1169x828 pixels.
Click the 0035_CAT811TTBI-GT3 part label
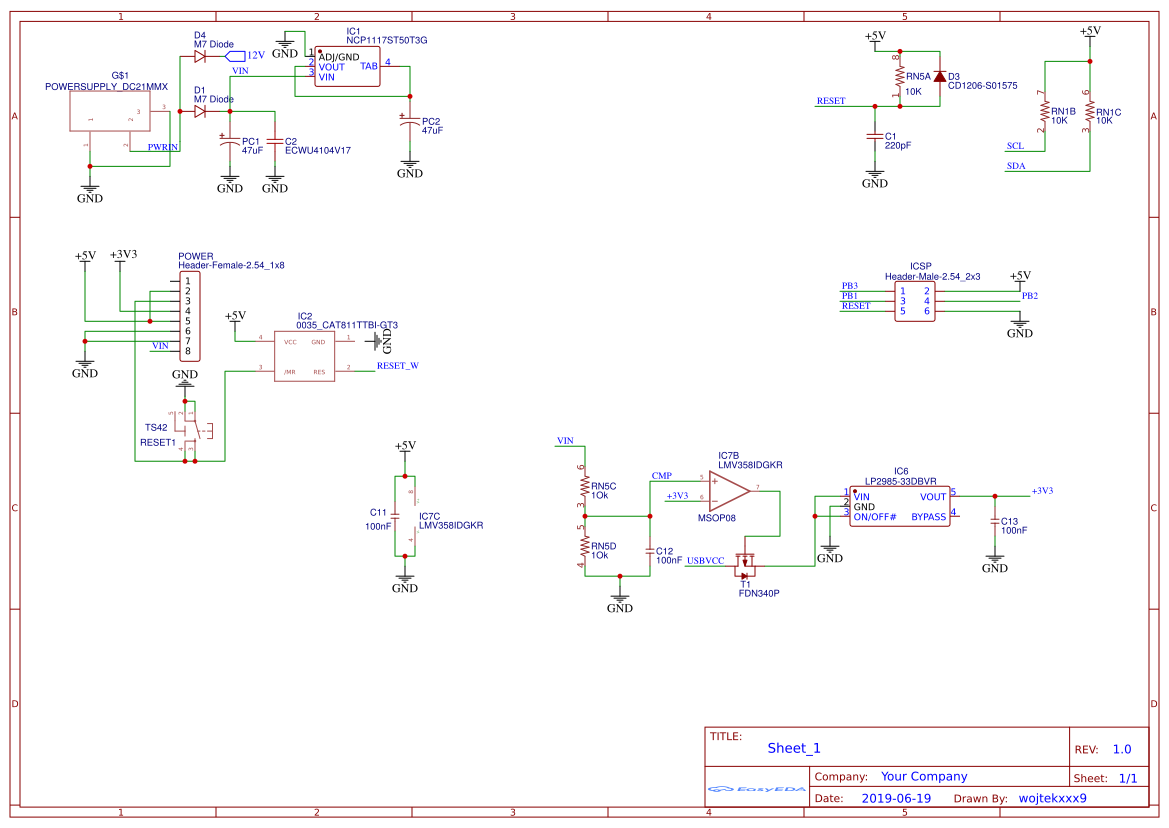(x=347, y=325)
